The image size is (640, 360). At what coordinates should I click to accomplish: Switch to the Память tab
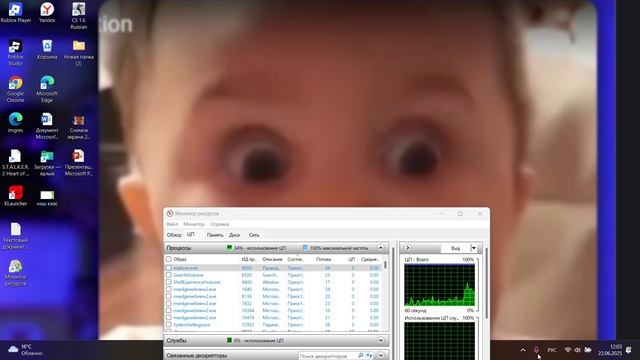[215, 235]
